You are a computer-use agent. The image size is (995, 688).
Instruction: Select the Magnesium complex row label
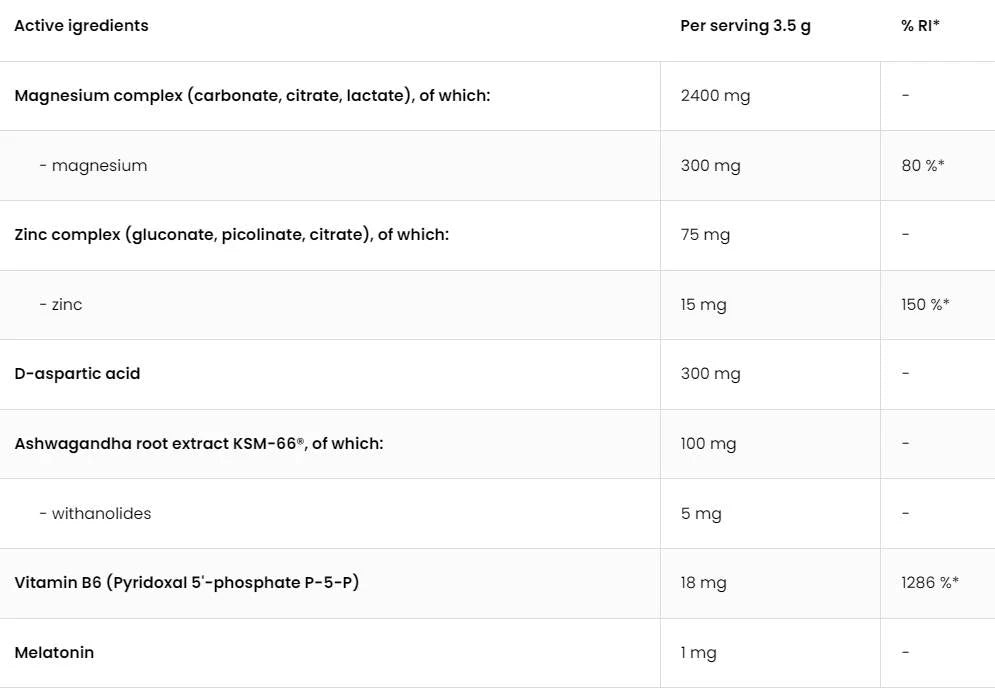[252, 96]
